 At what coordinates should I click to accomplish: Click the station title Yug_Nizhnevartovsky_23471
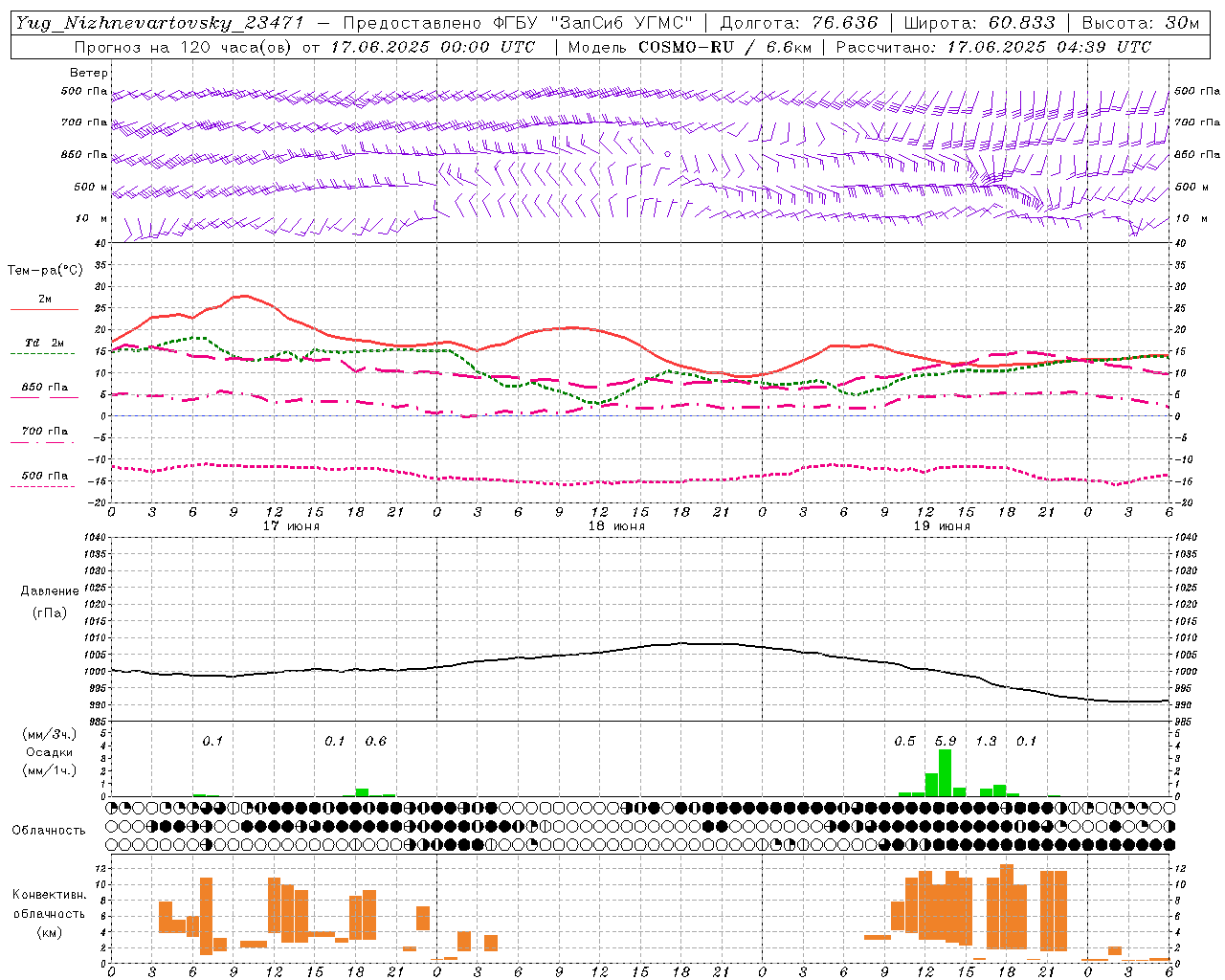[x=159, y=23]
